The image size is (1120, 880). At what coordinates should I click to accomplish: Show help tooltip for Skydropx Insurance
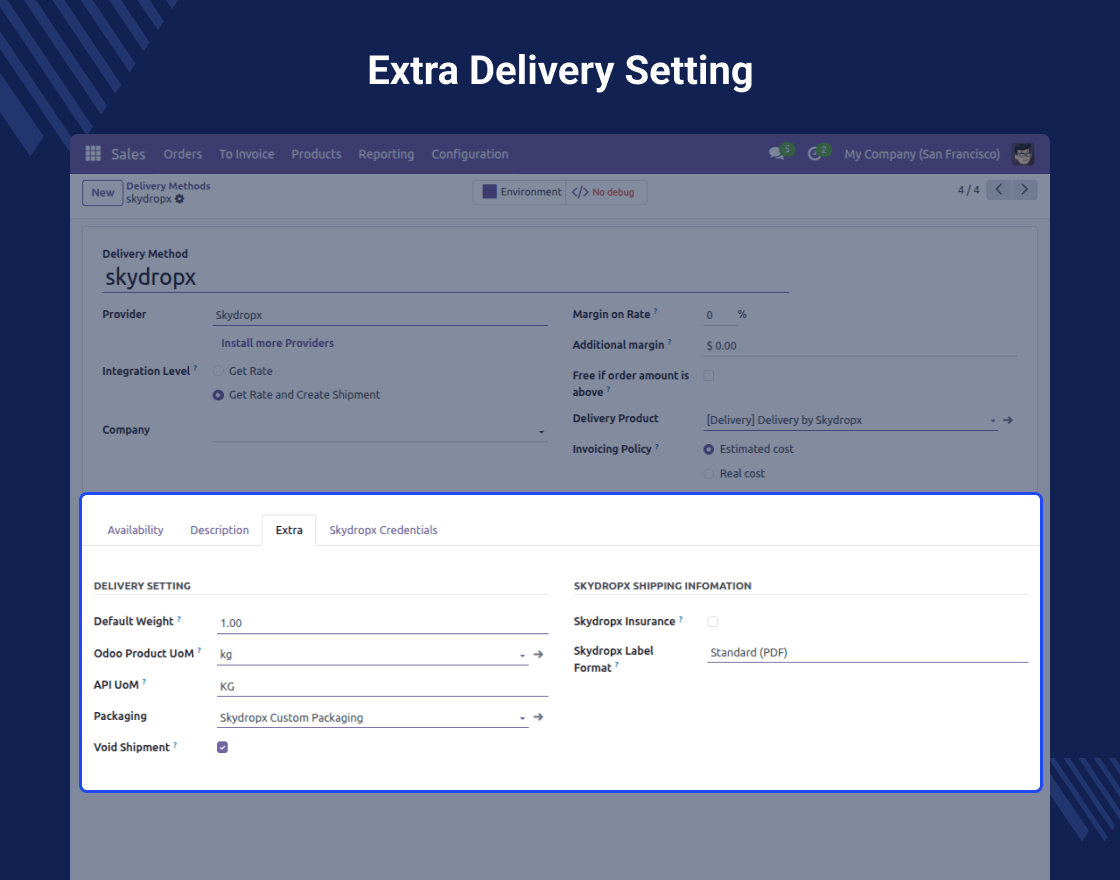pos(681,619)
